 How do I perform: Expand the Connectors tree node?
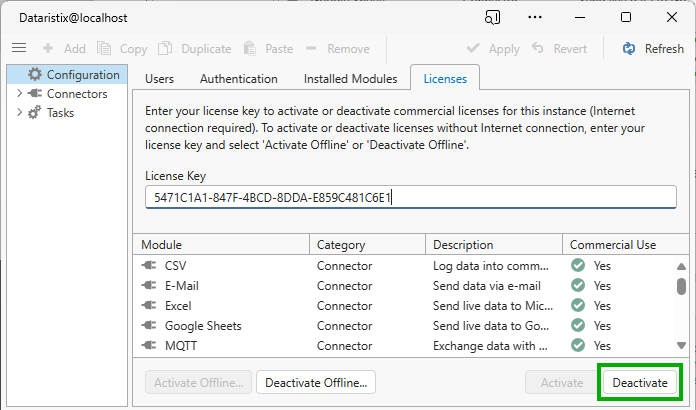[x=19, y=93]
